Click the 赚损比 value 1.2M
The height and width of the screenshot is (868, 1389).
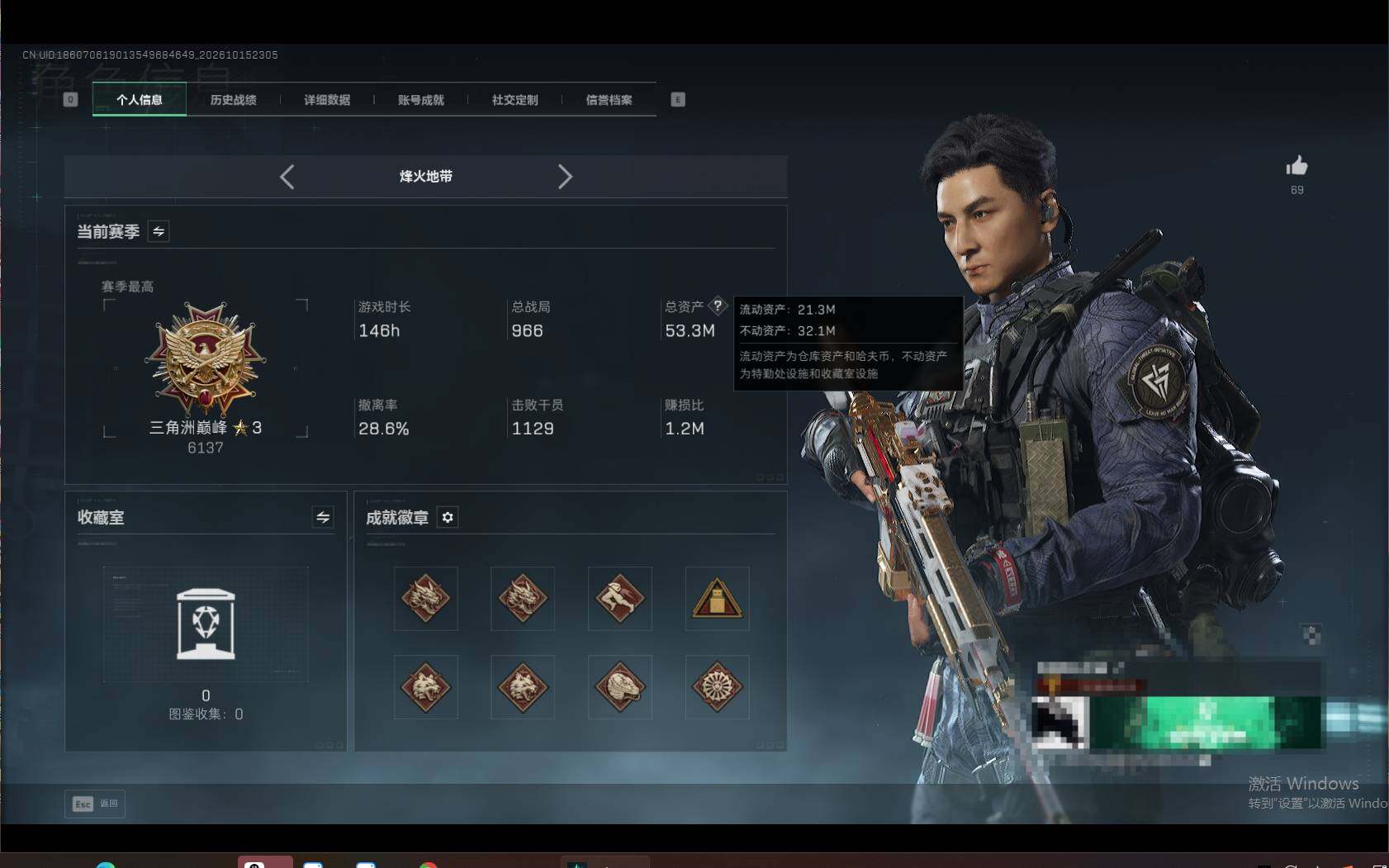(685, 429)
